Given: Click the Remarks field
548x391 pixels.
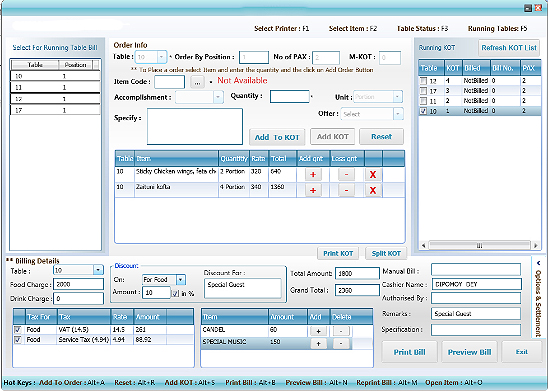Looking at the screenshot, I should pos(476,314).
